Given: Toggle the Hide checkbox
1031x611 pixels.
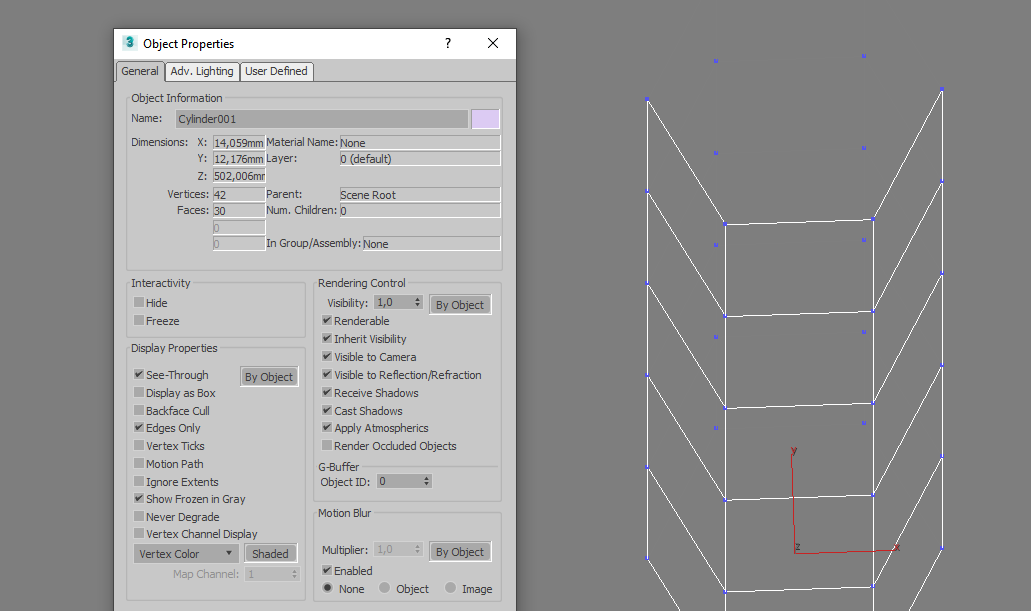Looking at the screenshot, I should click(139, 303).
